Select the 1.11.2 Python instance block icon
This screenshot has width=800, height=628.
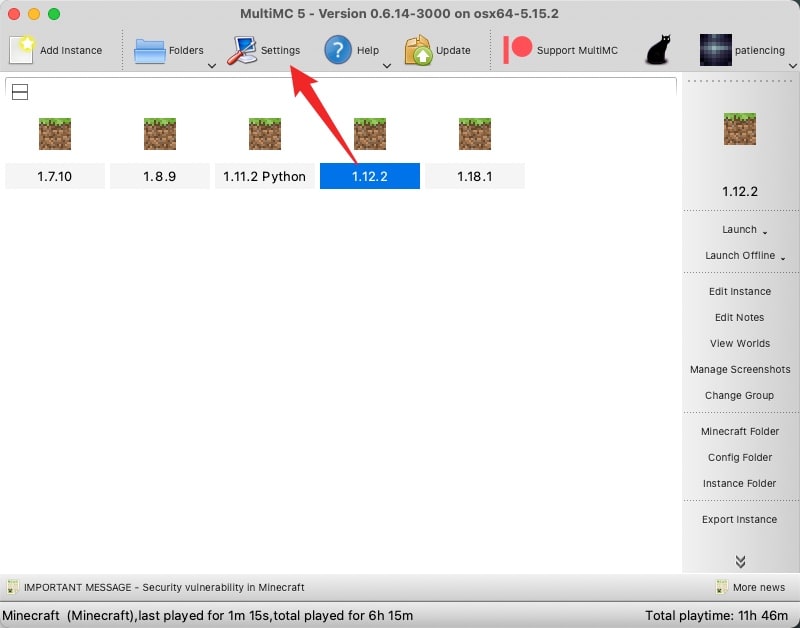pyautogui.click(x=265, y=134)
